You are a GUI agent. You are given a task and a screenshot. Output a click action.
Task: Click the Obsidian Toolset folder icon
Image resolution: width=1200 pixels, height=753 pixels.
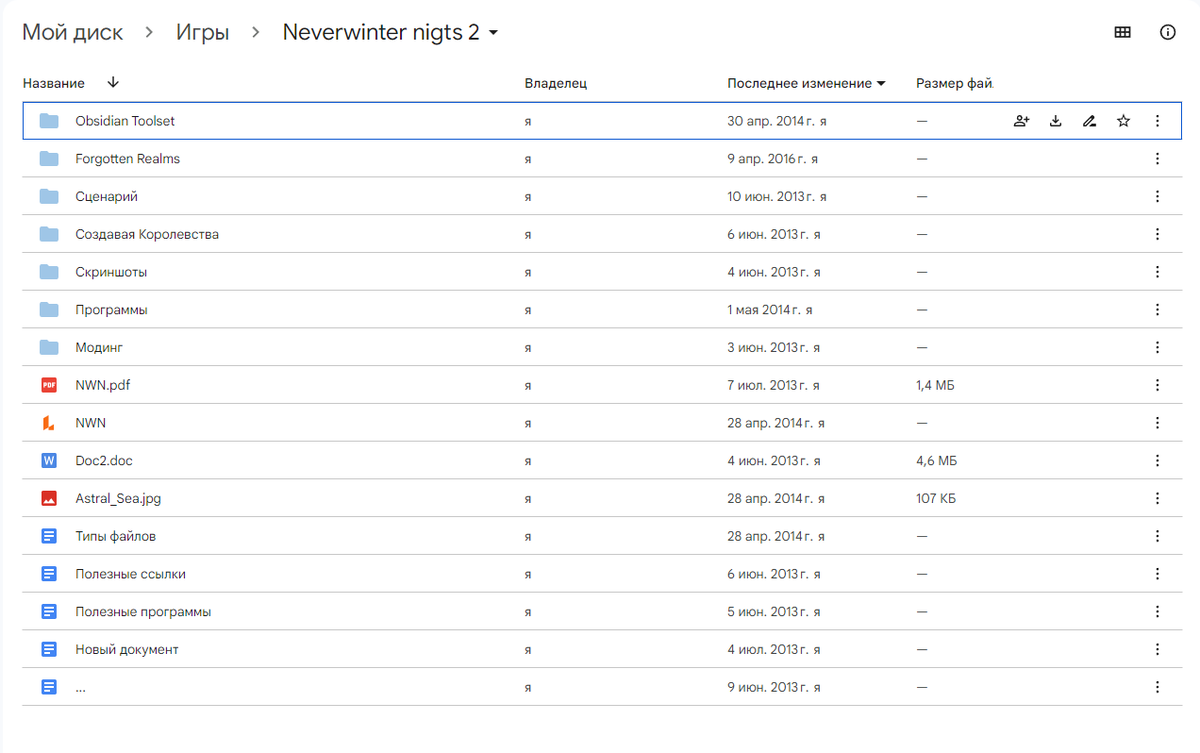click(x=49, y=121)
